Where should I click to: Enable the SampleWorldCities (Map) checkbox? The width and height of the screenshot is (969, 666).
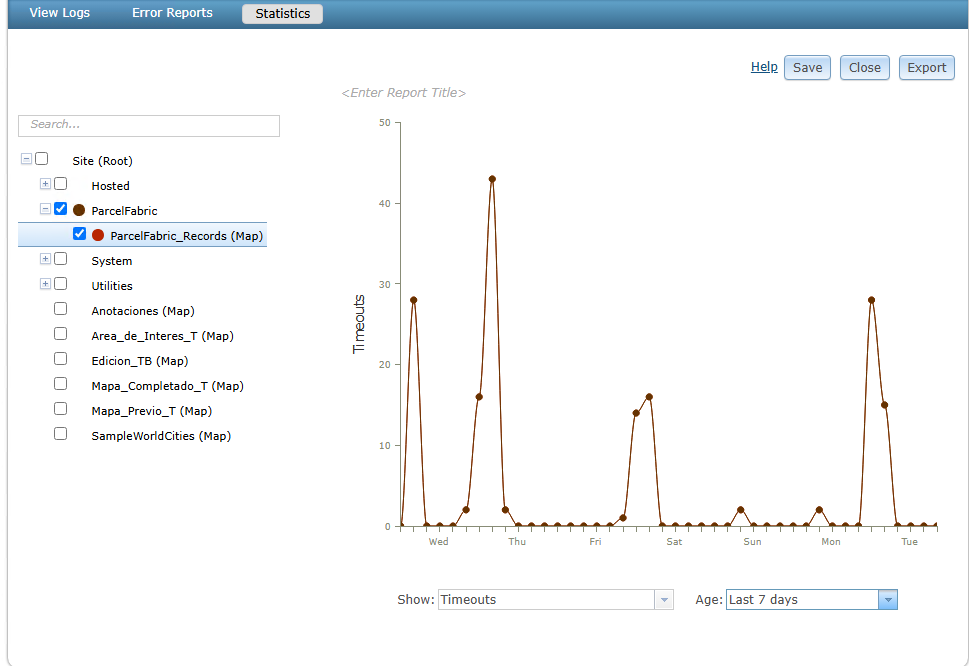(x=60, y=433)
